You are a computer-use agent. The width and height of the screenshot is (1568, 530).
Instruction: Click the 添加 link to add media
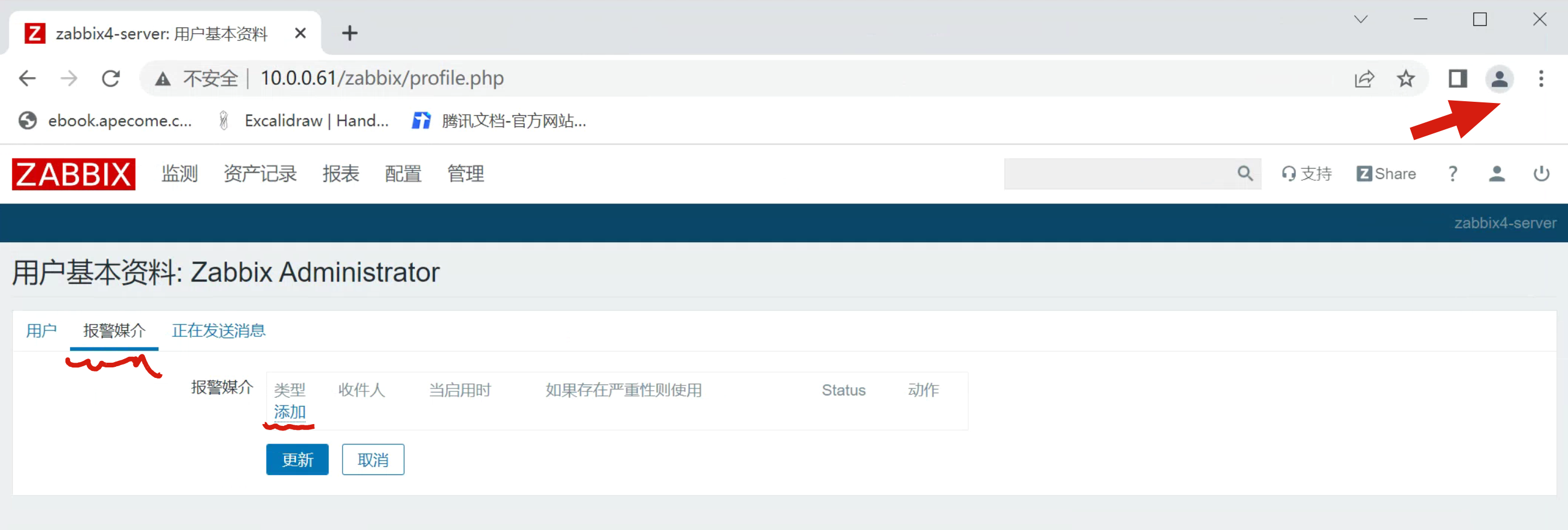click(x=290, y=412)
